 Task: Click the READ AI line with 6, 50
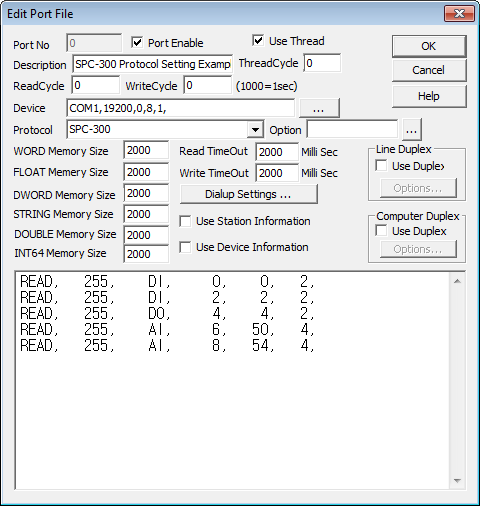(167, 329)
